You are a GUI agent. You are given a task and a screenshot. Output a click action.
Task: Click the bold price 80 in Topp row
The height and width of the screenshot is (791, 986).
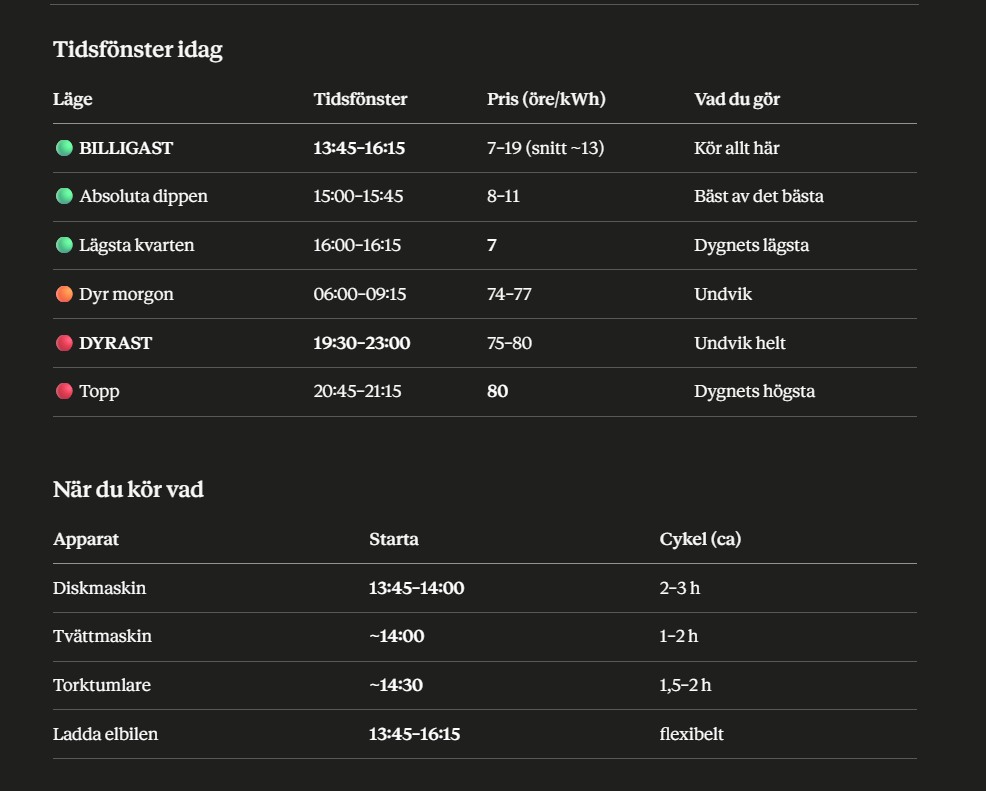point(497,391)
